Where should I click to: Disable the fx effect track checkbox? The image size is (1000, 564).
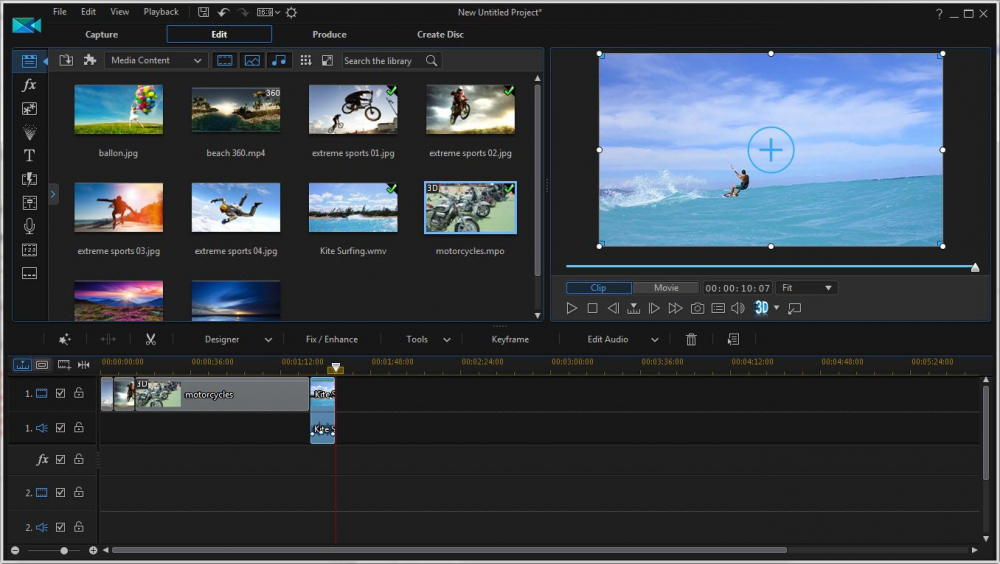tap(61, 460)
